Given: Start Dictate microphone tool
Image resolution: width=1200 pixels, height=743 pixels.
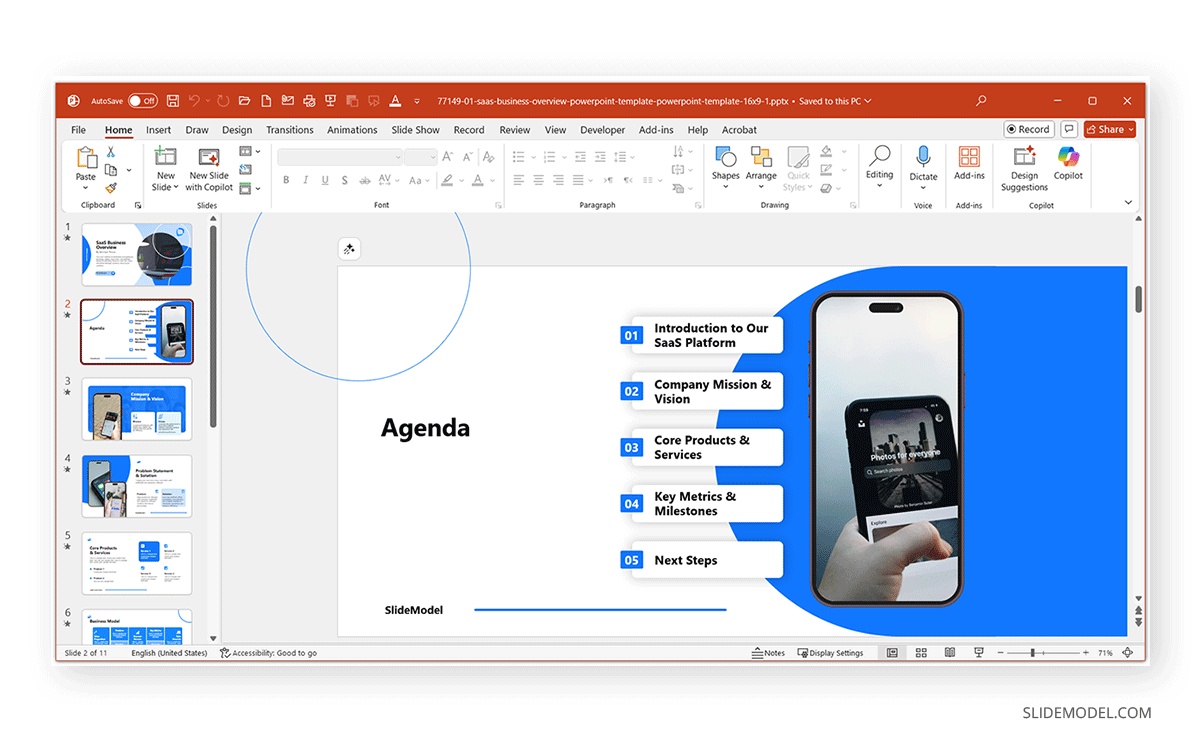Looking at the screenshot, I should pyautogui.click(x=923, y=162).
